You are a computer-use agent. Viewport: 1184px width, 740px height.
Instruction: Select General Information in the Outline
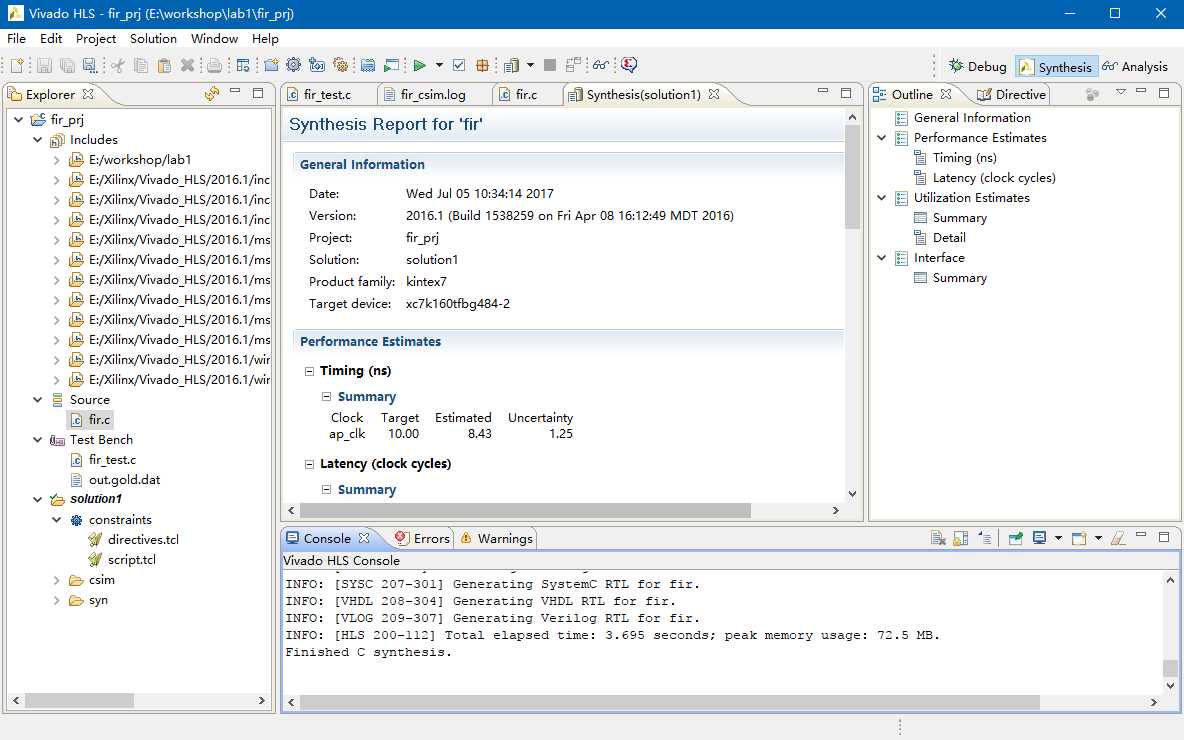(x=972, y=117)
